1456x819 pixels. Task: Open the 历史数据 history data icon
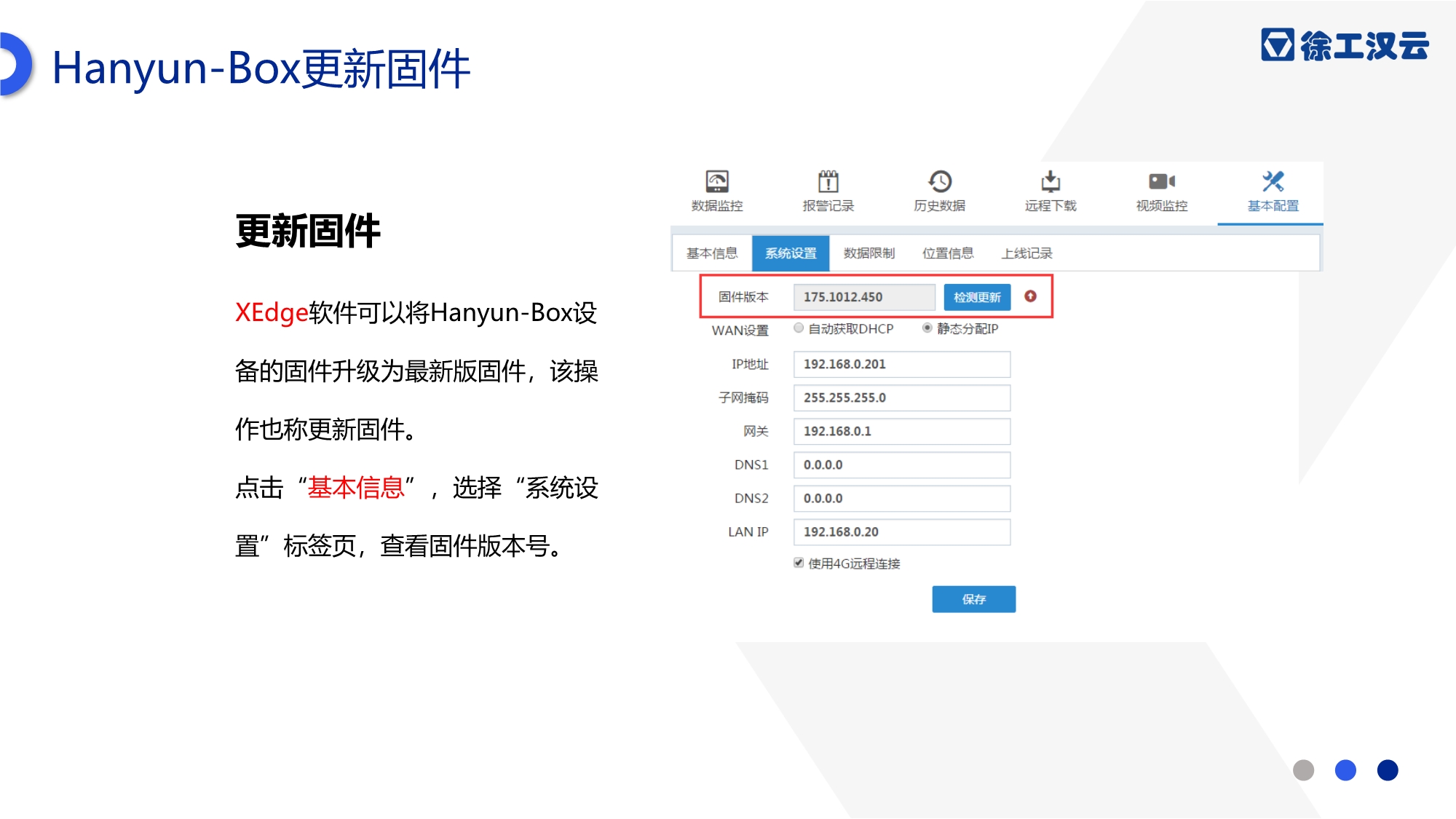(939, 191)
